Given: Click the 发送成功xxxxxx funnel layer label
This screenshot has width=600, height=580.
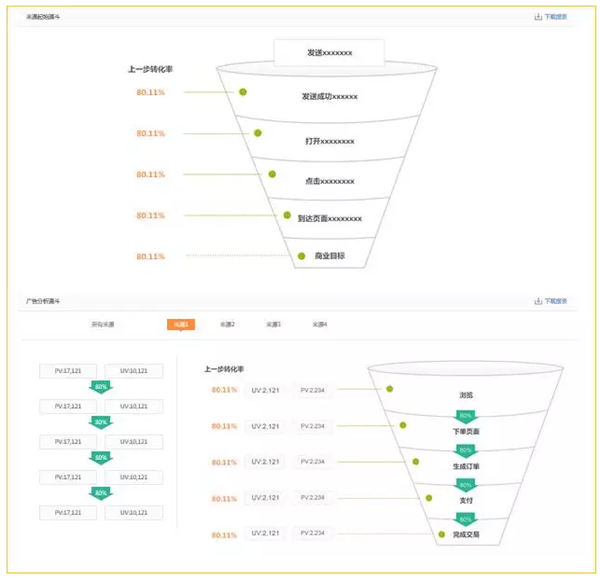Looking at the screenshot, I should click(x=329, y=96).
